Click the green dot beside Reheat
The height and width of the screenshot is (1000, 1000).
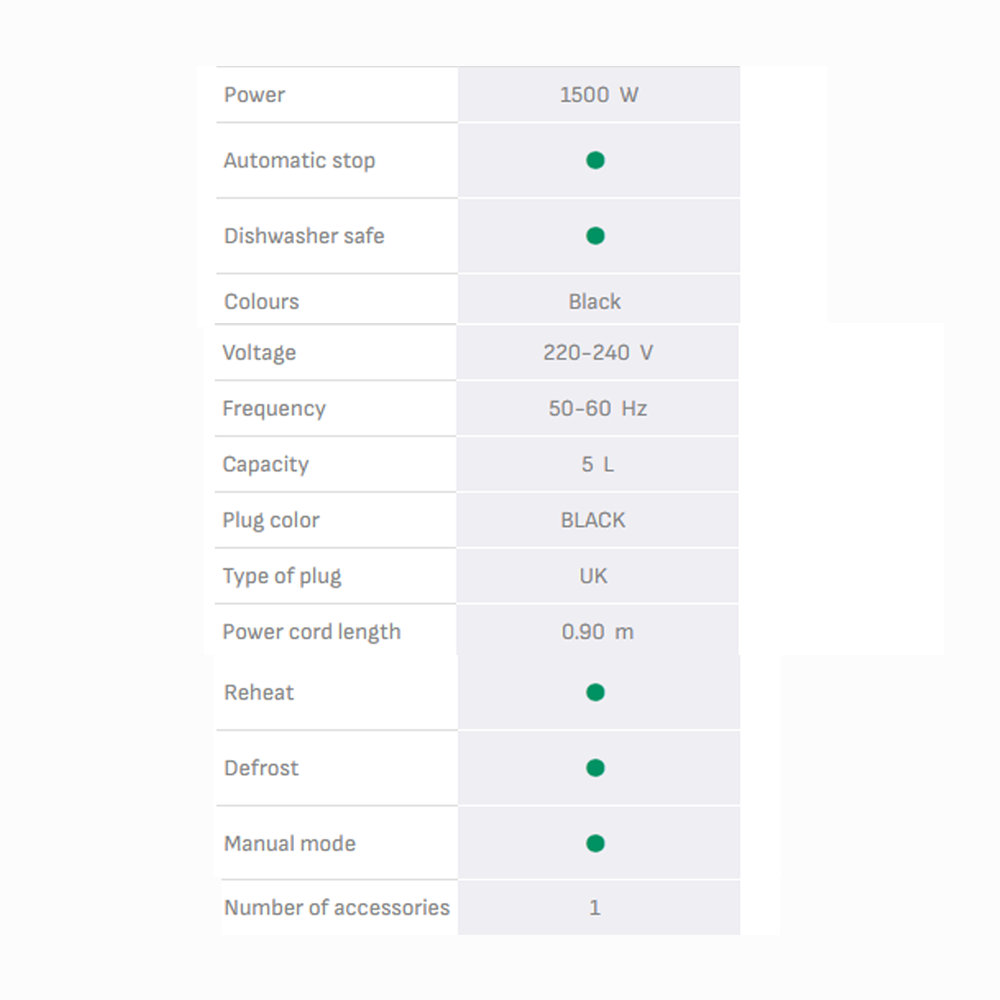(x=595, y=692)
